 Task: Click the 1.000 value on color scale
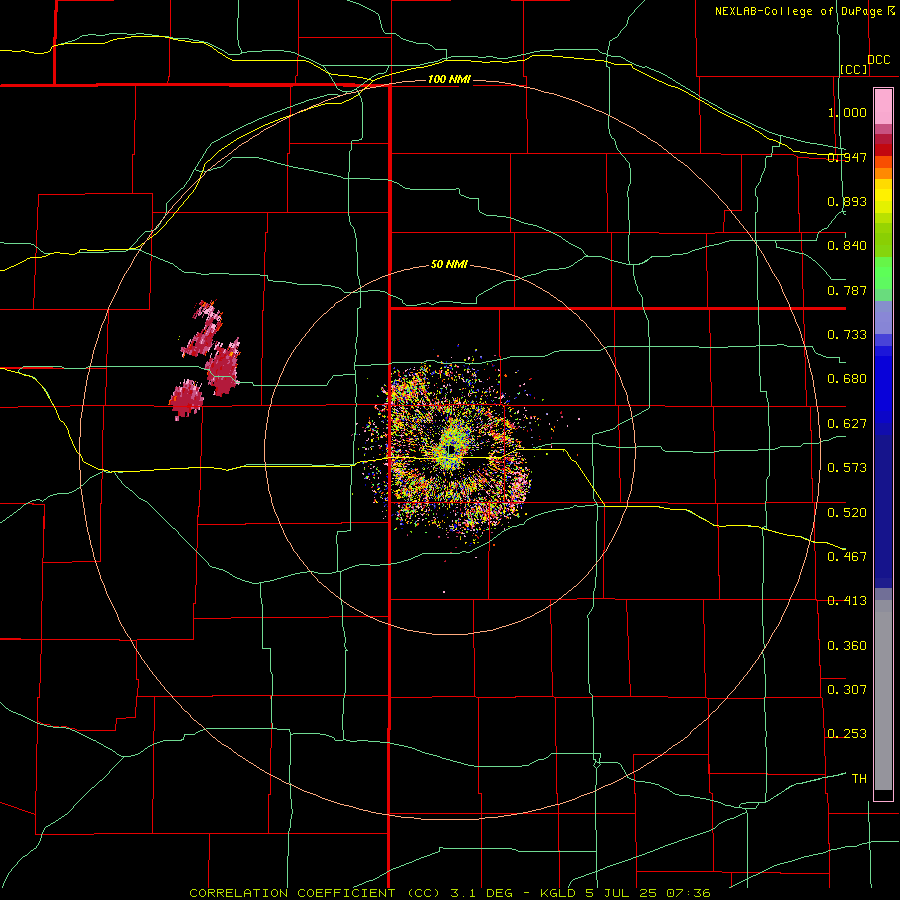(x=847, y=112)
